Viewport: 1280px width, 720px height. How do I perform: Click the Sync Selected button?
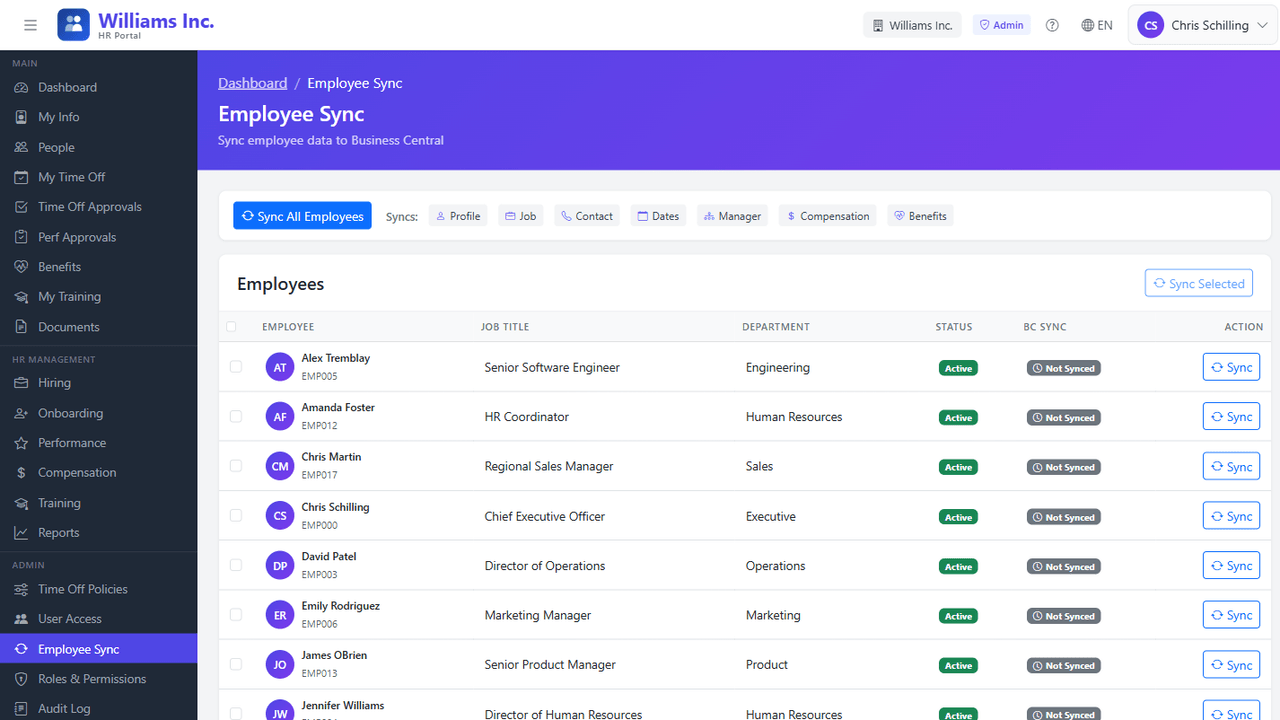click(1198, 284)
